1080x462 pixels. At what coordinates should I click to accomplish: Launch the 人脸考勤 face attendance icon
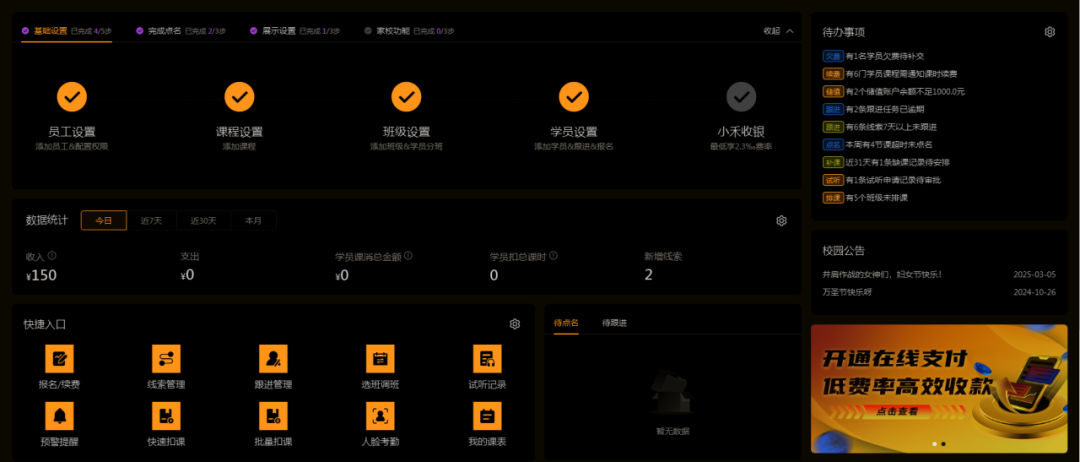point(380,415)
